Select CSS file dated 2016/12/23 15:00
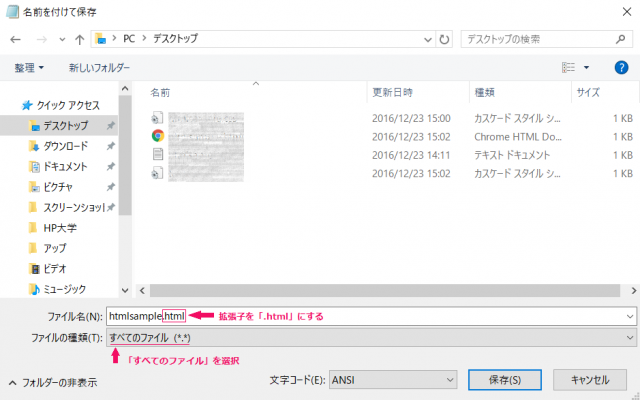The height and width of the screenshot is (400, 640). pyautogui.click(x=158, y=118)
